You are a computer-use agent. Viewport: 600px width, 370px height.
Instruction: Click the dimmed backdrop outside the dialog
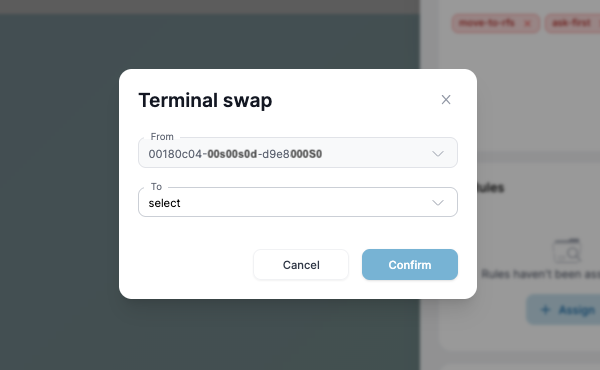click(x=57, y=191)
